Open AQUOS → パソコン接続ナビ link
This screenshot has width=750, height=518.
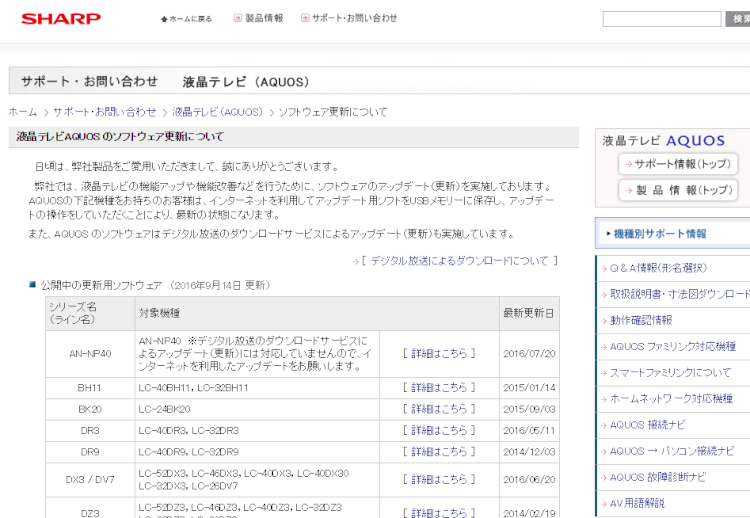[672, 451]
